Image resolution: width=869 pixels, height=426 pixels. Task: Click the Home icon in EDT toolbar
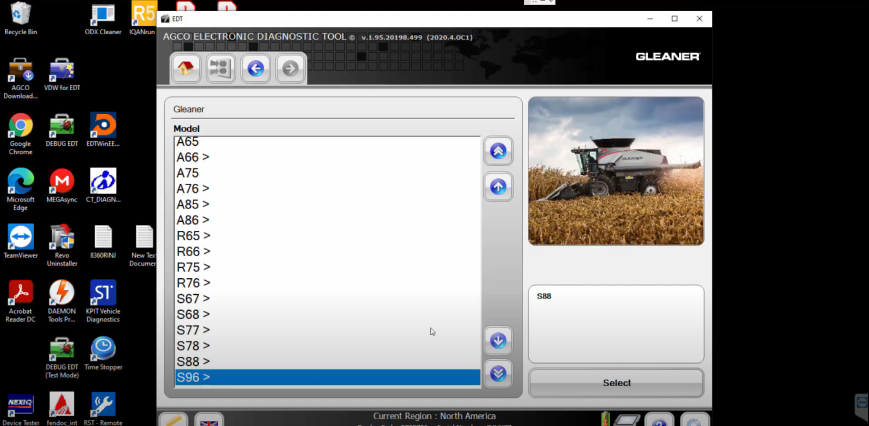(x=185, y=68)
